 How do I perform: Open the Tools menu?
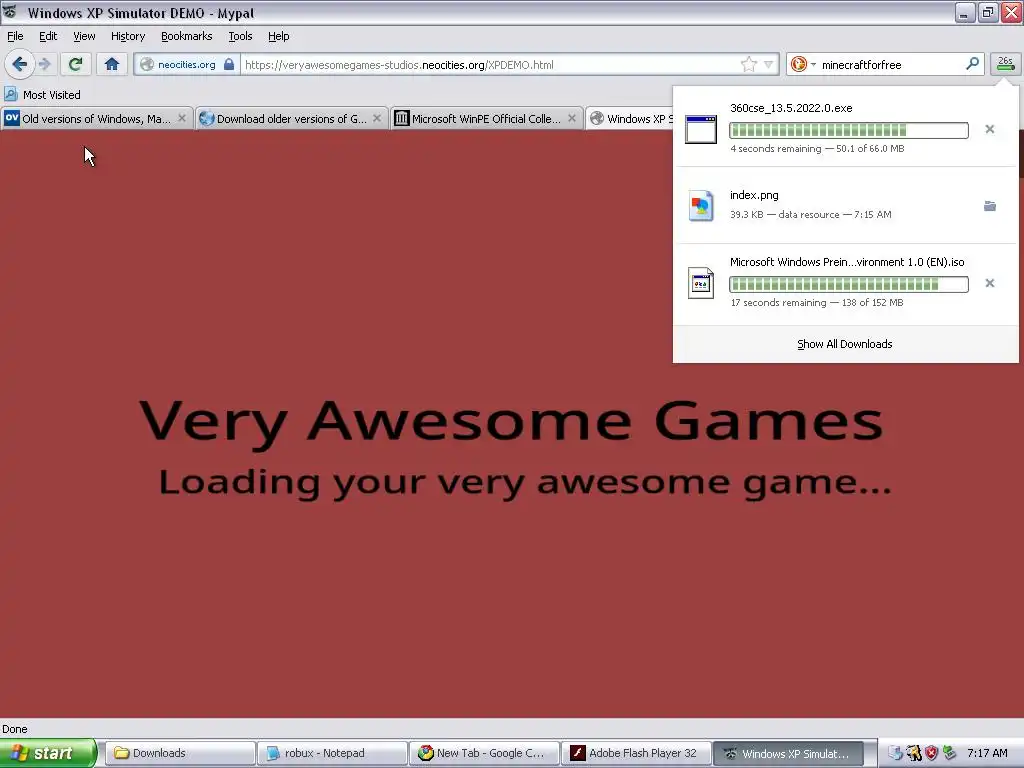pos(240,36)
